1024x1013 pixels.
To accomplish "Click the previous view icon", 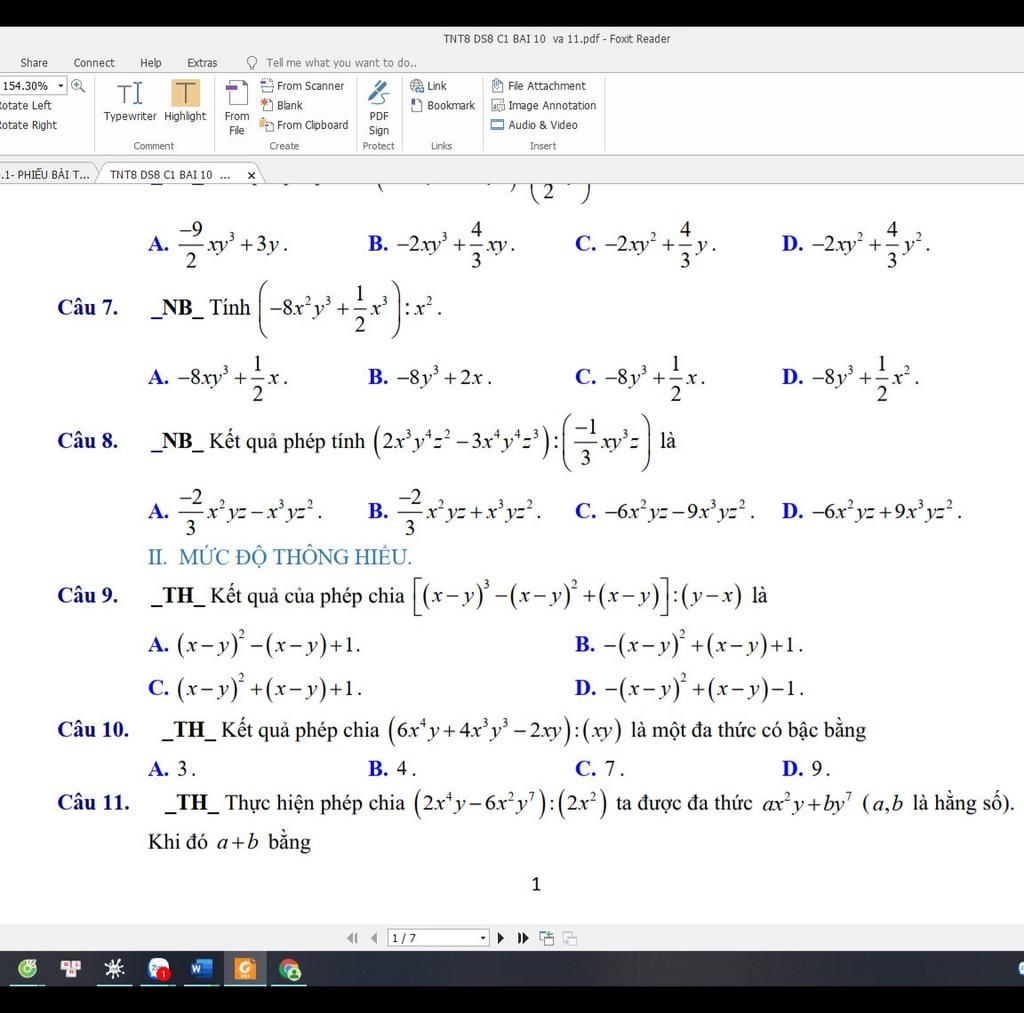I will 547,938.
